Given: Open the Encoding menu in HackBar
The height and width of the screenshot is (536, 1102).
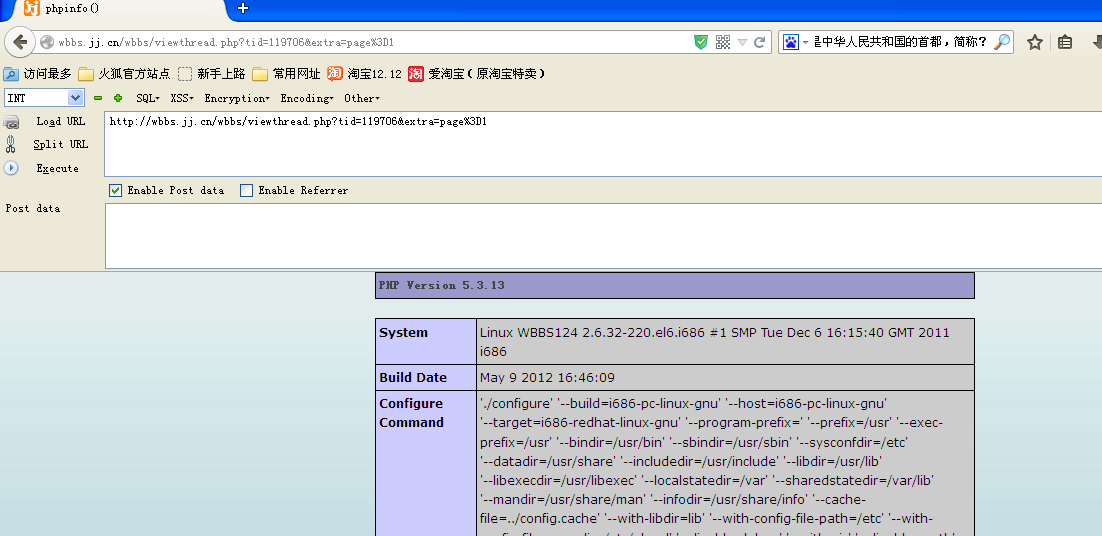Looking at the screenshot, I should tap(306, 98).
